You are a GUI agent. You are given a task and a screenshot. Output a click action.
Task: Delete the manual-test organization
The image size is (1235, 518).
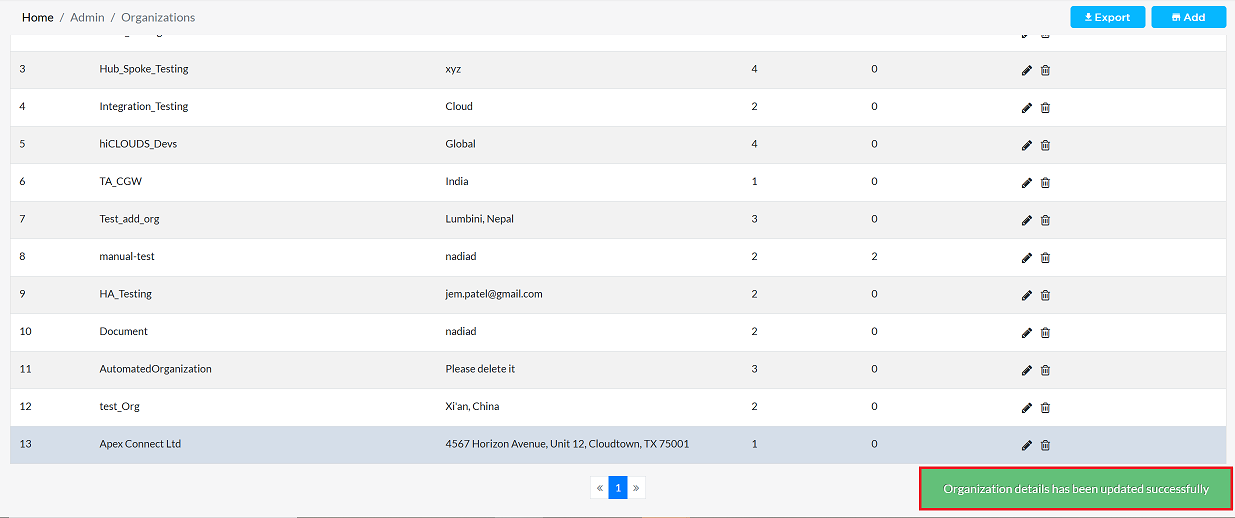click(x=1045, y=258)
